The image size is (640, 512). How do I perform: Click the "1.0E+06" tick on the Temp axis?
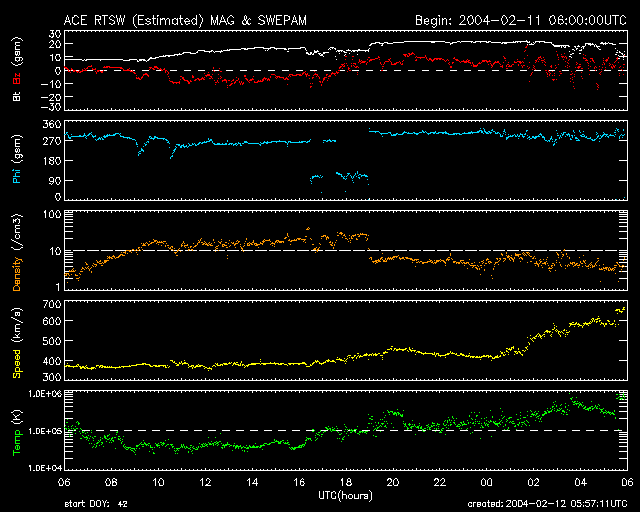click(45, 394)
